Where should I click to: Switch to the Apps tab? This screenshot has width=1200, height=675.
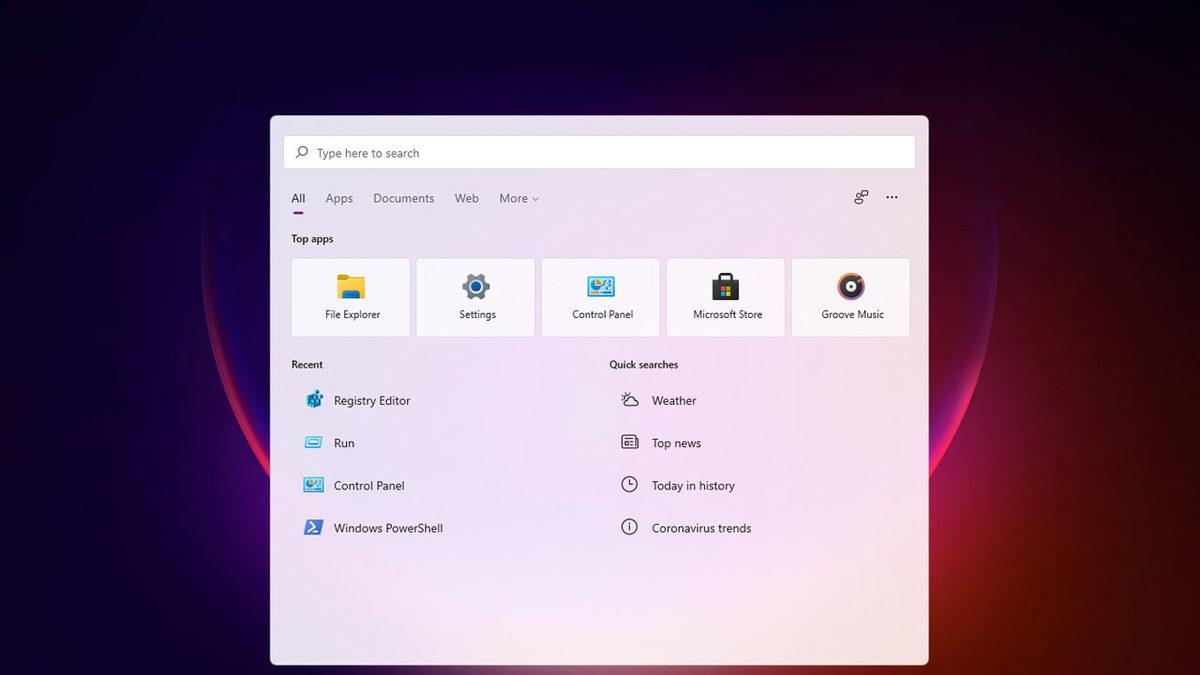tap(339, 198)
